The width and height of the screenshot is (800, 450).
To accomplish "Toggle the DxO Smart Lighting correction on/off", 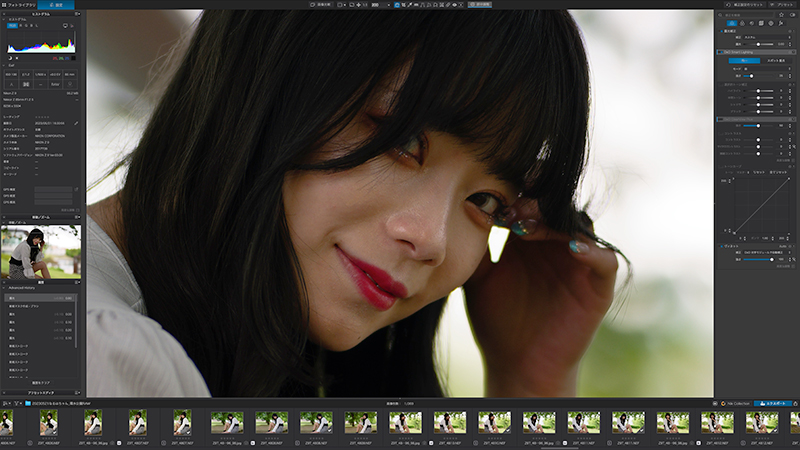I will pyautogui.click(x=721, y=52).
